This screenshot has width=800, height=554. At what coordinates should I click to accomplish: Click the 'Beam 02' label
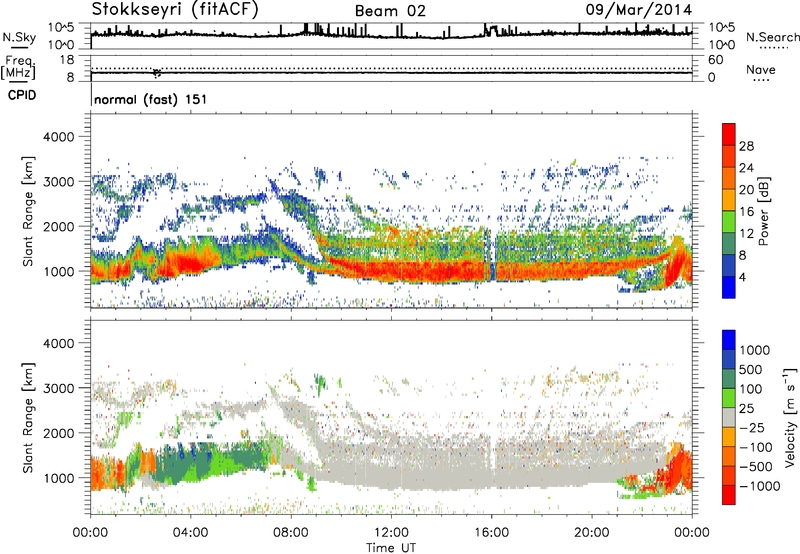[390, 11]
